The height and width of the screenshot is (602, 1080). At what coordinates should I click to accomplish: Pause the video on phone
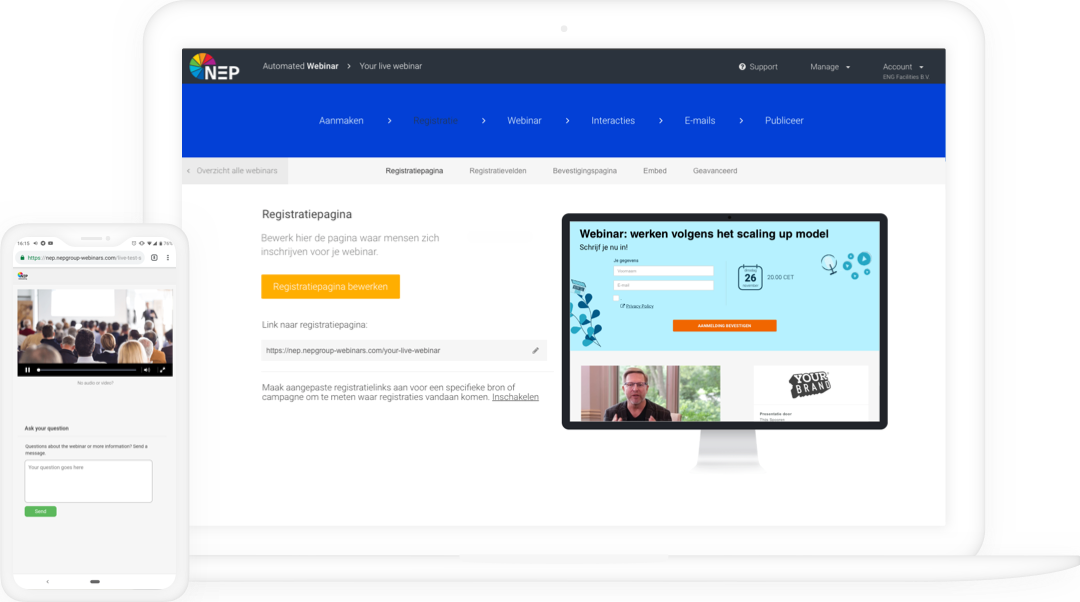tap(28, 370)
